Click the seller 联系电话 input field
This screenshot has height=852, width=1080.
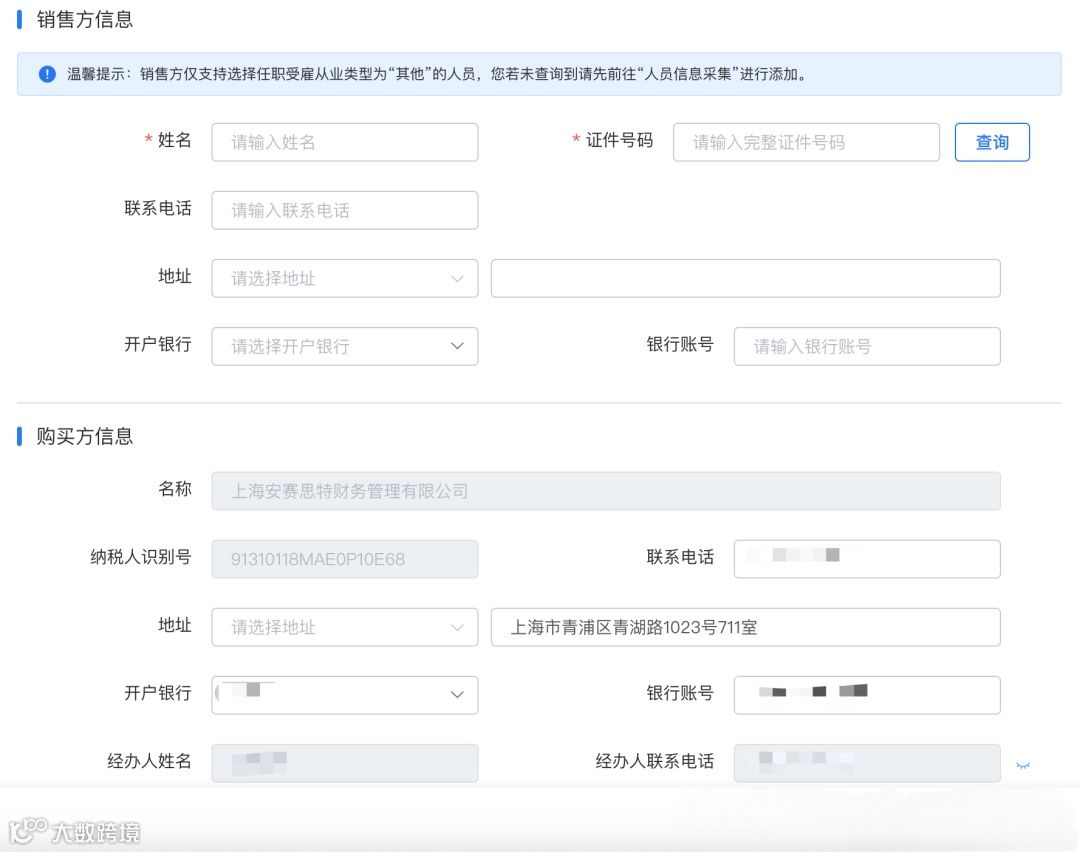point(344,210)
